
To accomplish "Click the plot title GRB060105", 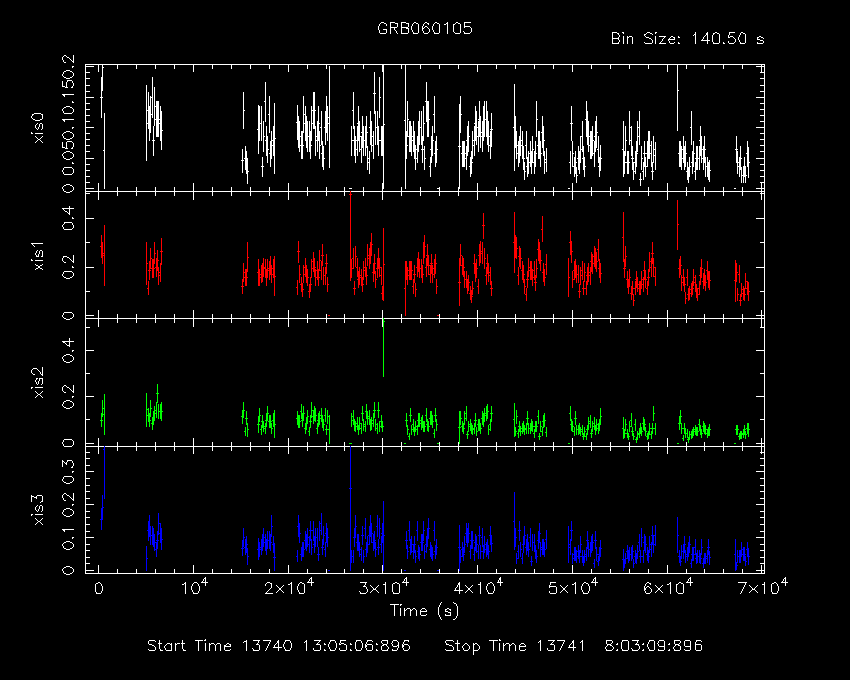I will tap(424, 28).
